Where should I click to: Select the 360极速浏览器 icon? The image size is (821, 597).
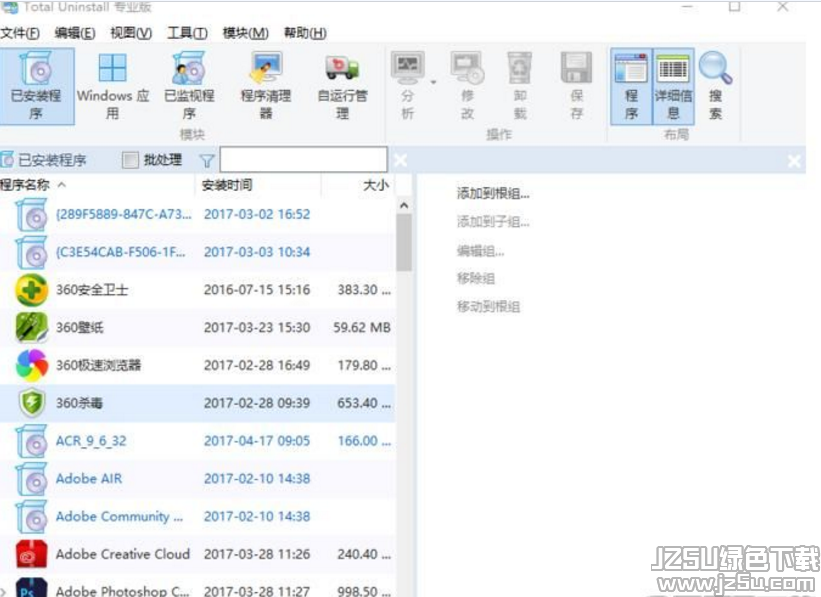tap(32, 365)
